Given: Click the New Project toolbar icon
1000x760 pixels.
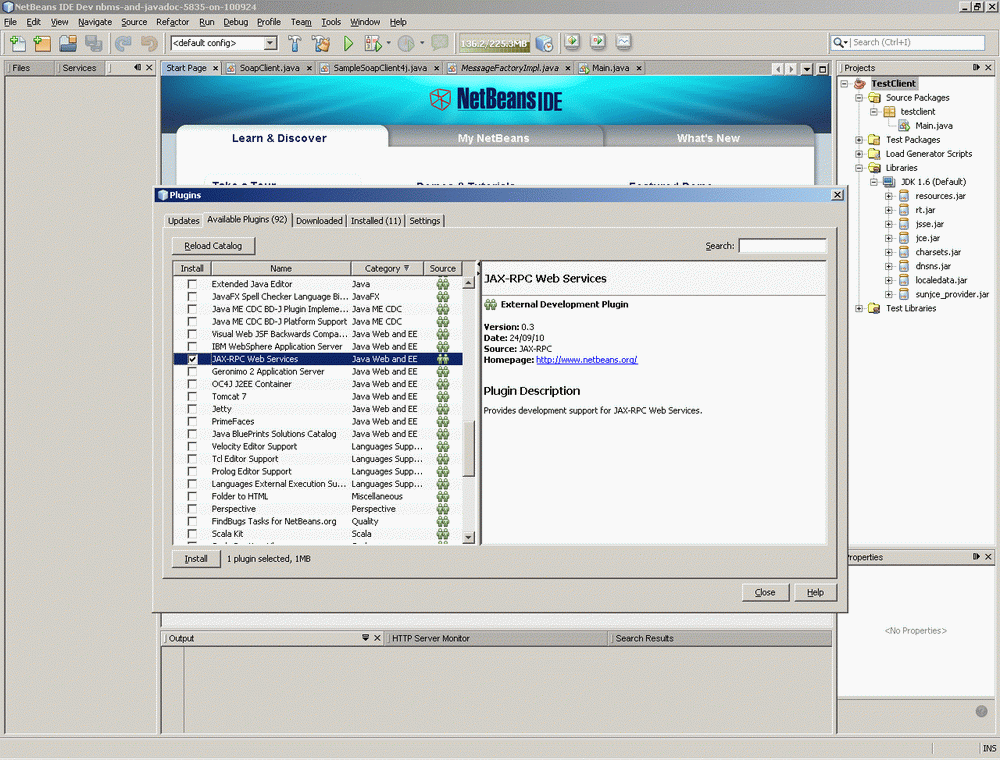Looking at the screenshot, I should 41,43.
